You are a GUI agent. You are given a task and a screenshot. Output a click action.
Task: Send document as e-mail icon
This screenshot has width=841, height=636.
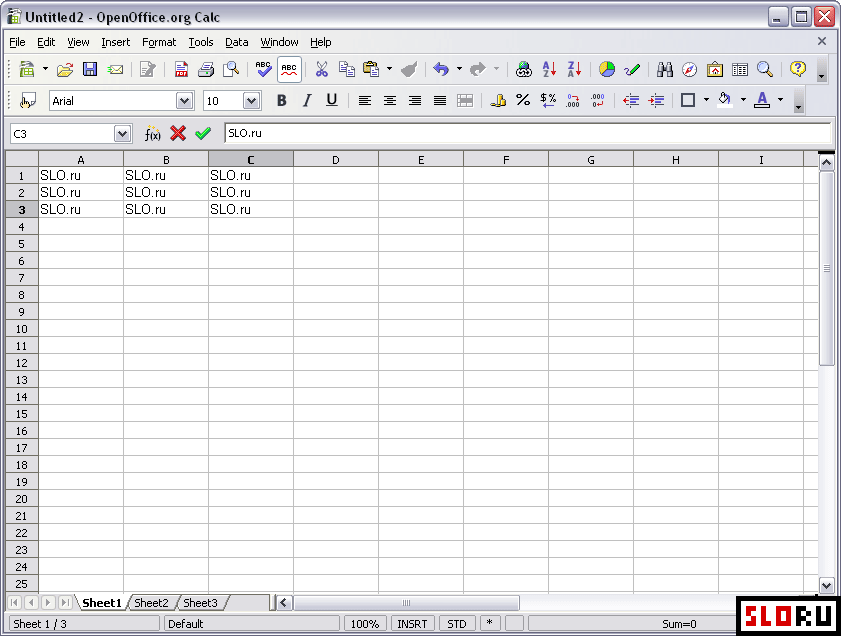[x=115, y=69]
